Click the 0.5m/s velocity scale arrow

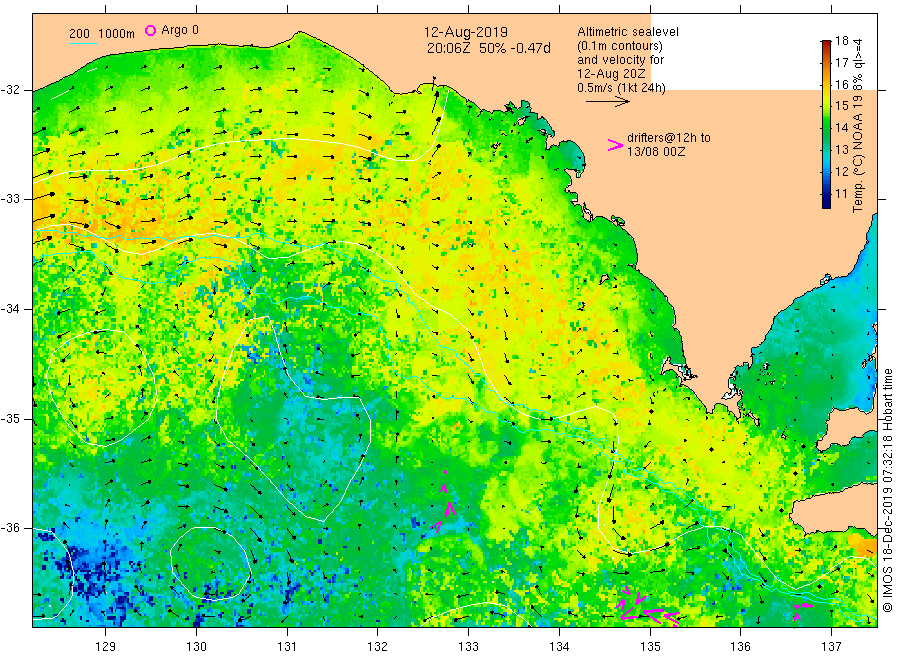608,102
